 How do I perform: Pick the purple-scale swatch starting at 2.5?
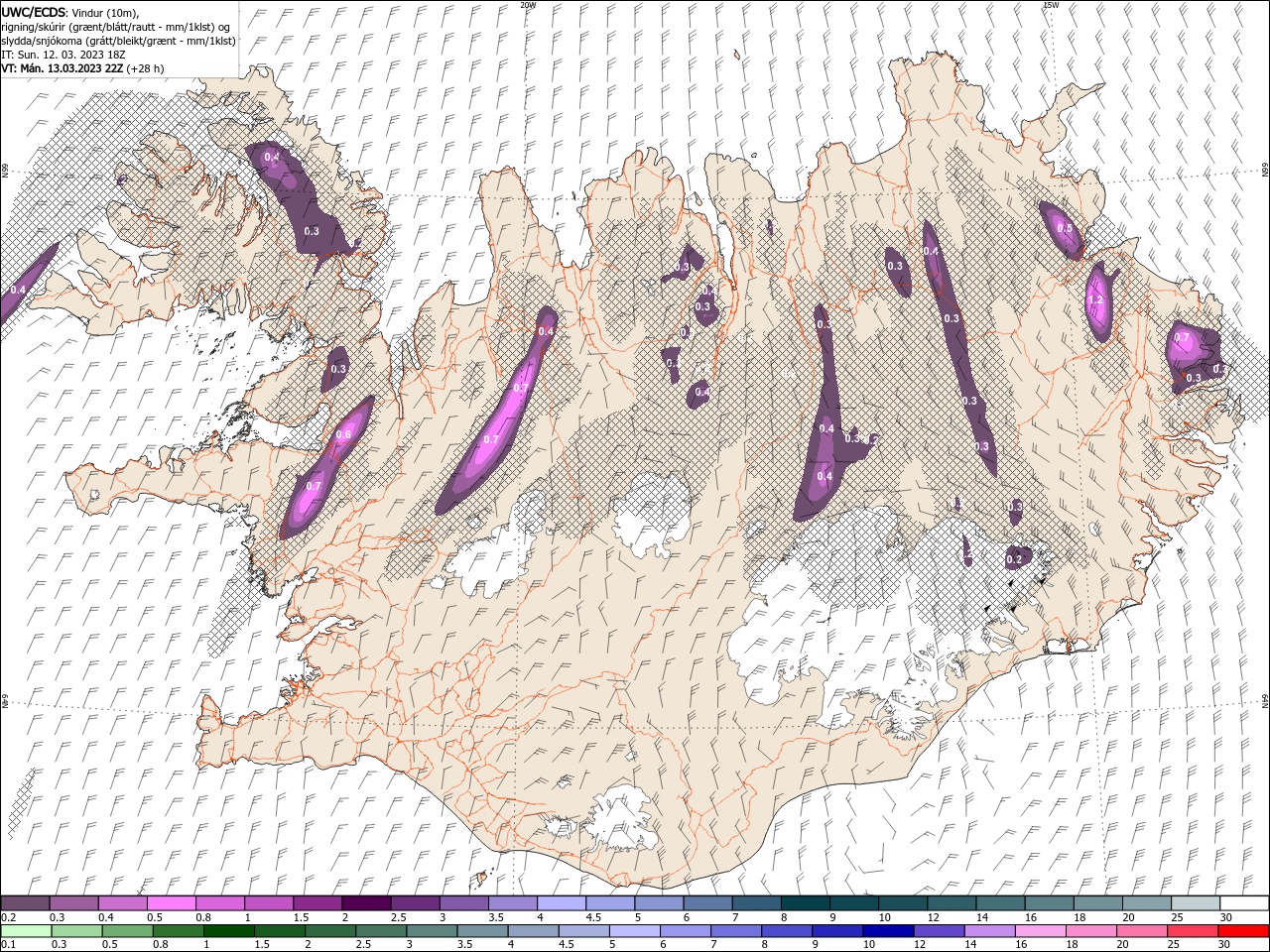click(x=415, y=903)
